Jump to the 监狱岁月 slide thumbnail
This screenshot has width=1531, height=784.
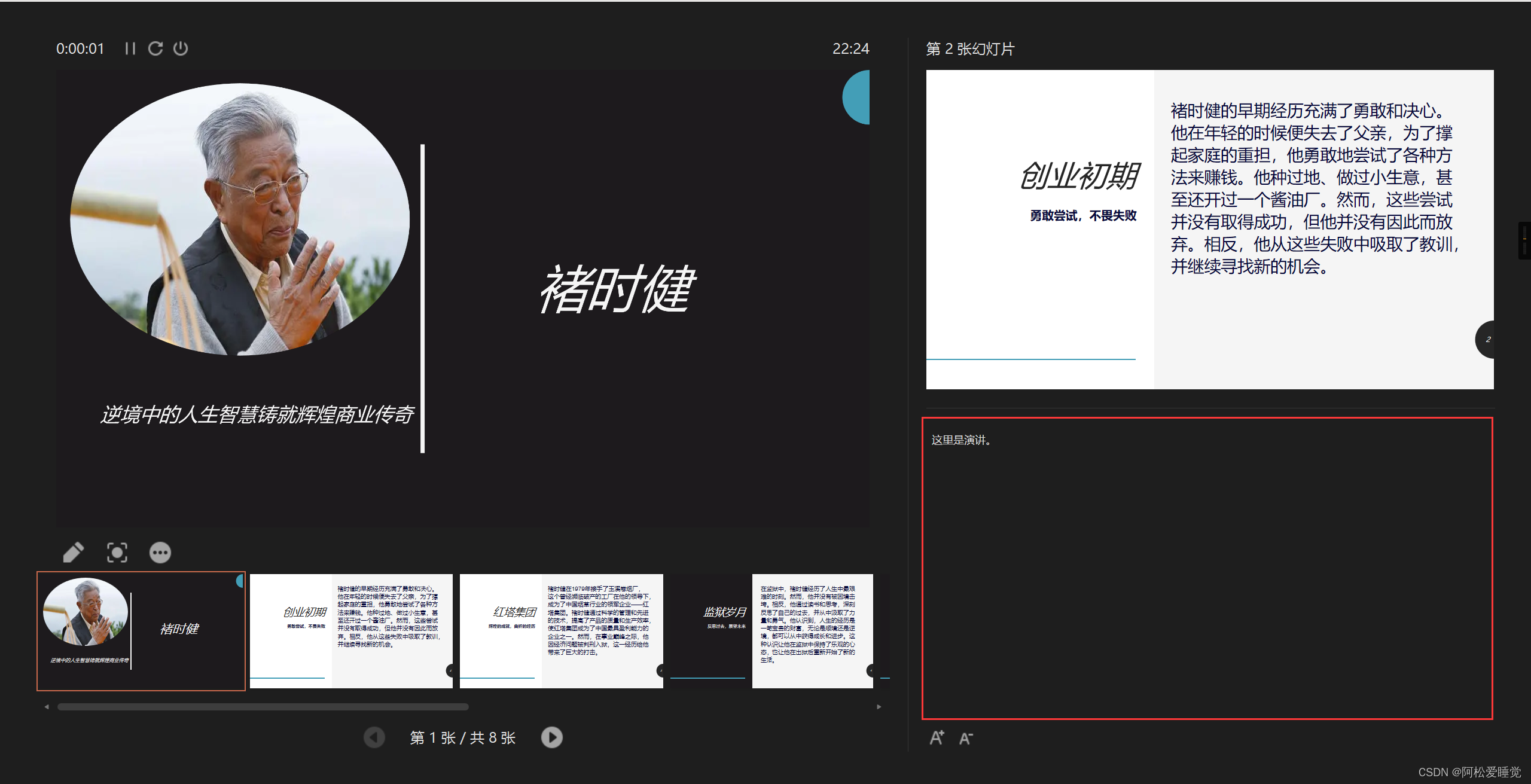click(771, 631)
